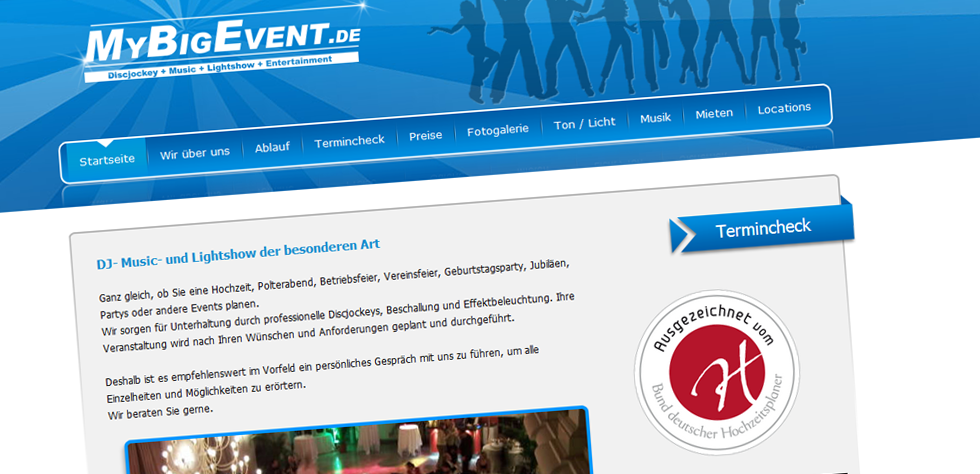View the Fotogalerie page
Image resolution: width=980 pixels, height=474 pixels.
pos(498,130)
